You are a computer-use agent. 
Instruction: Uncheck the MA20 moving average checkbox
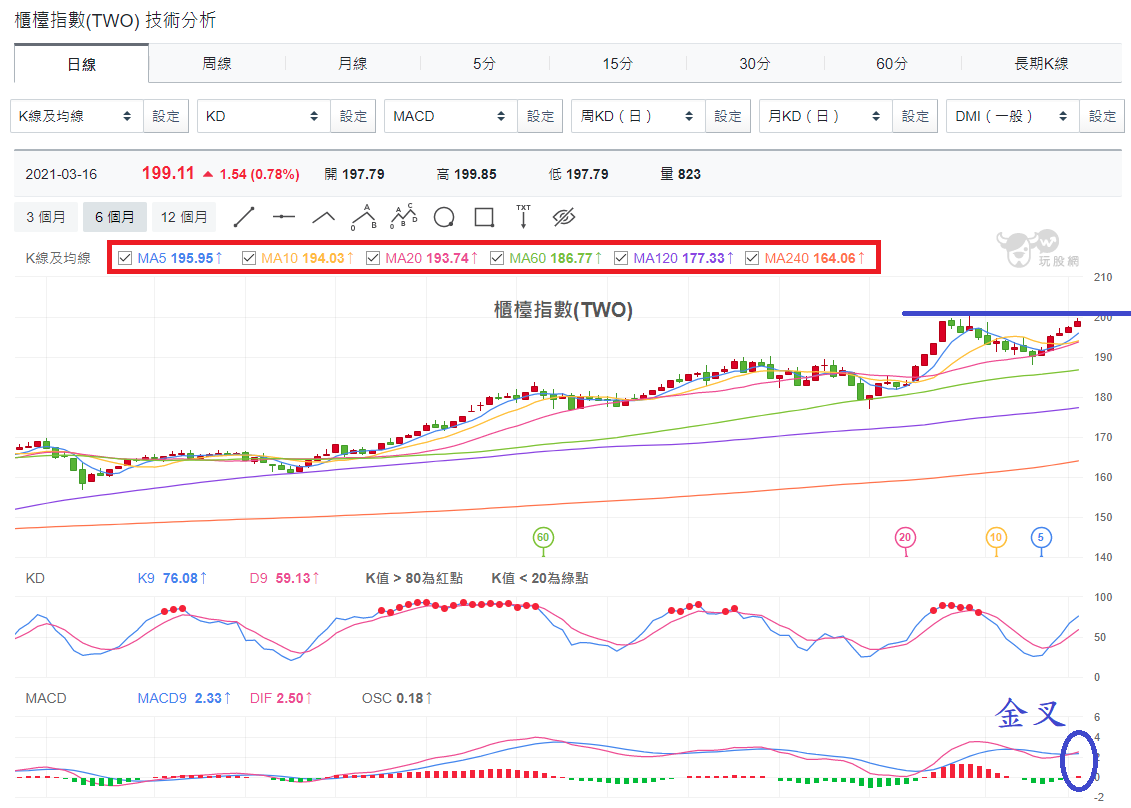pos(373,258)
